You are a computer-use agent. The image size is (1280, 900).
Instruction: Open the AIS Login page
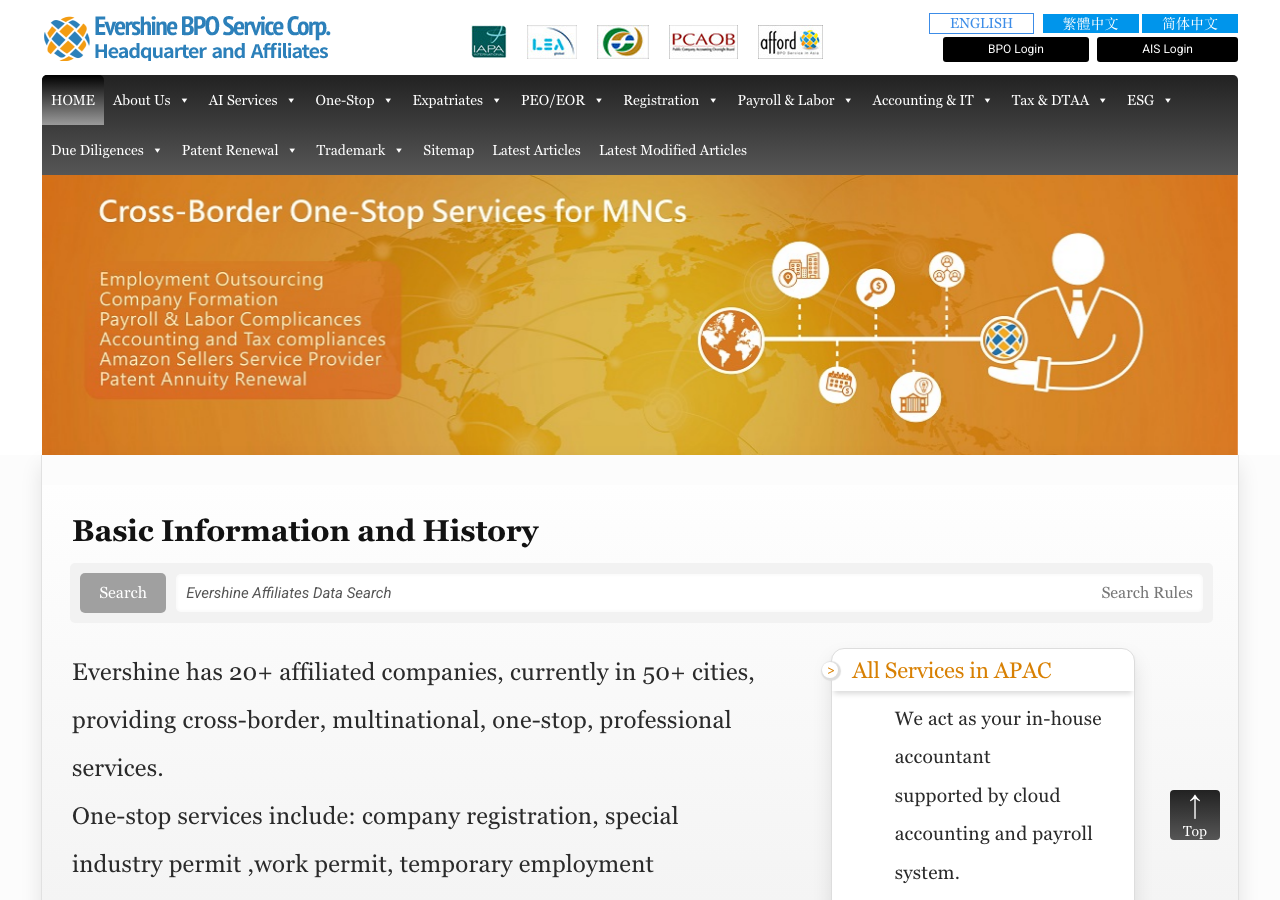tap(1167, 49)
